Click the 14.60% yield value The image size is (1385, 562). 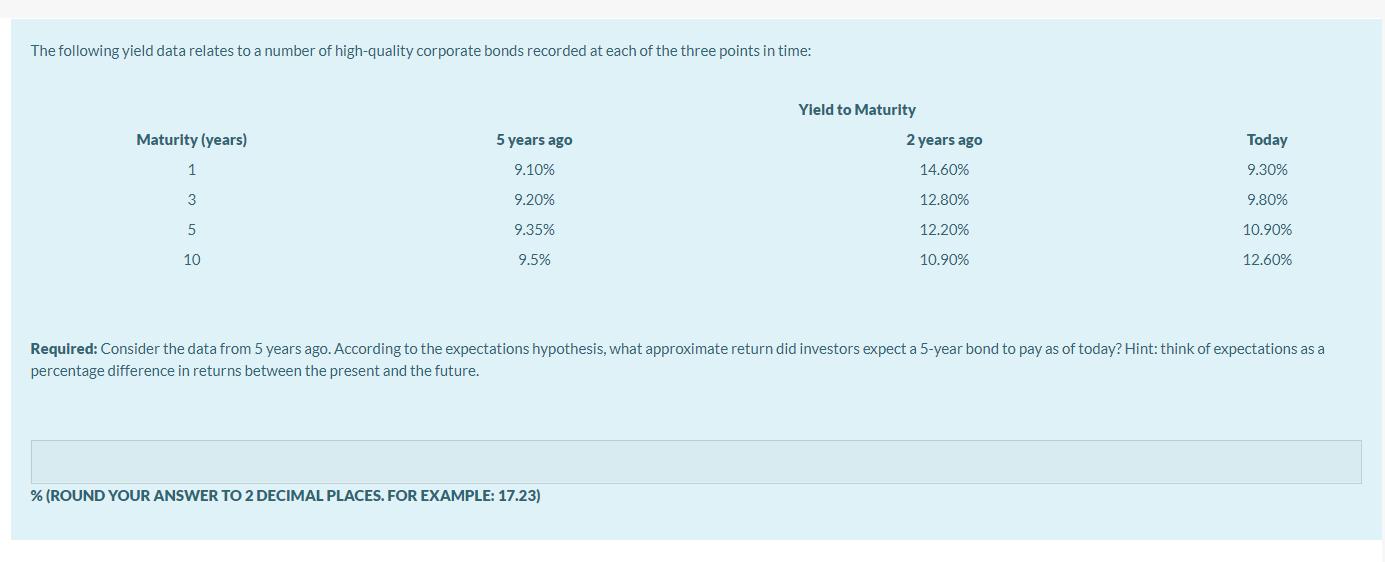pos(944,170)
